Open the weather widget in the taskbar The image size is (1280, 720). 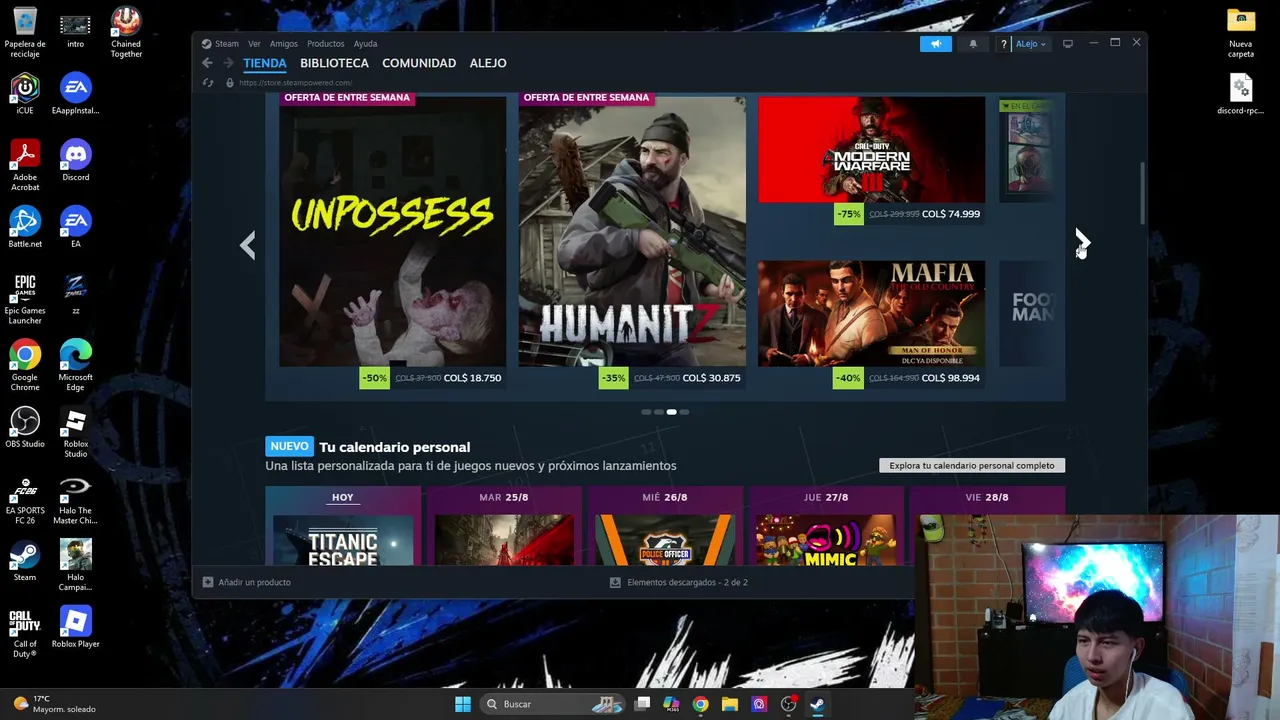click(x=55, y=704)
